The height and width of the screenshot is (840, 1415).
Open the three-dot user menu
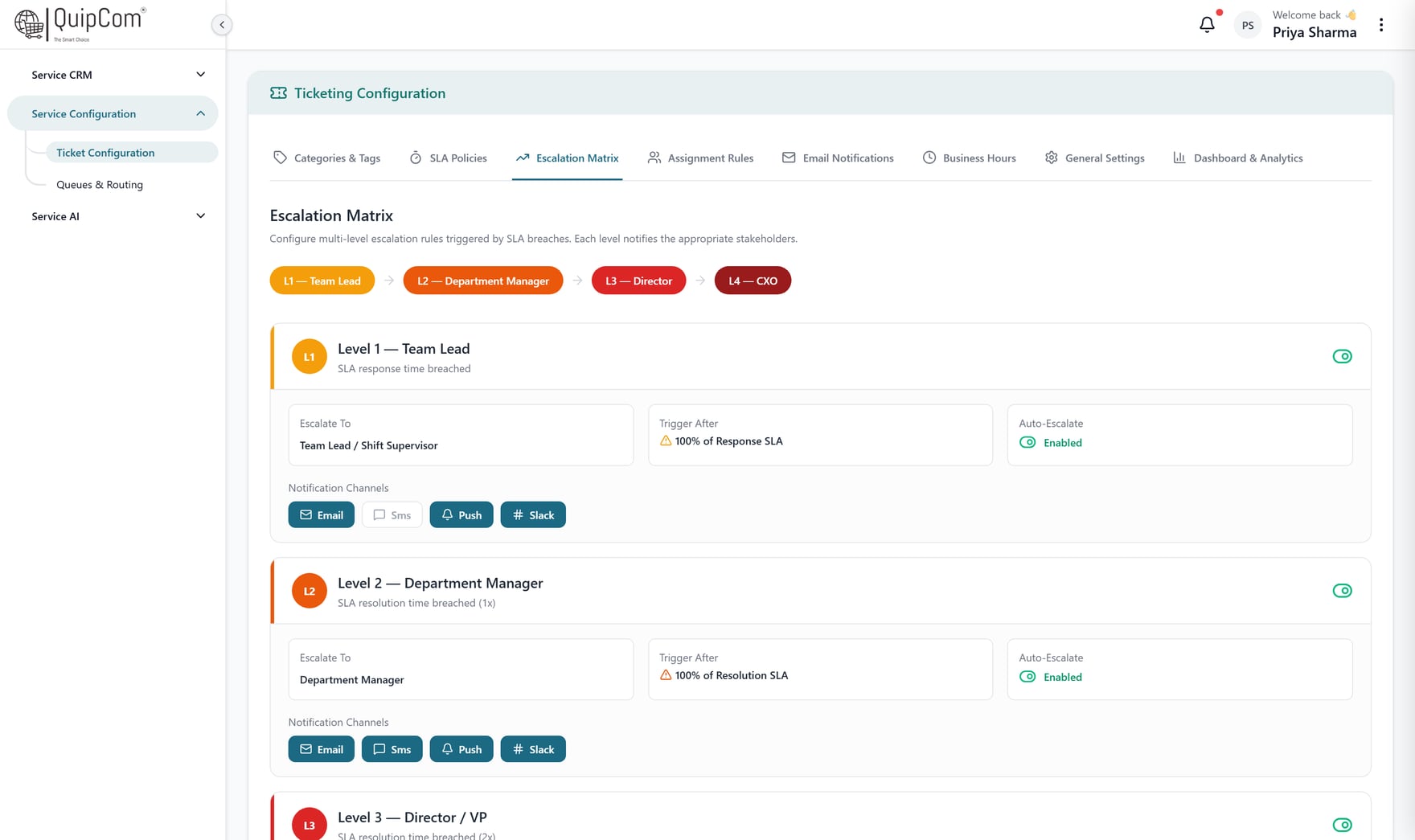pyautogui.click(x=1381, y=25)
